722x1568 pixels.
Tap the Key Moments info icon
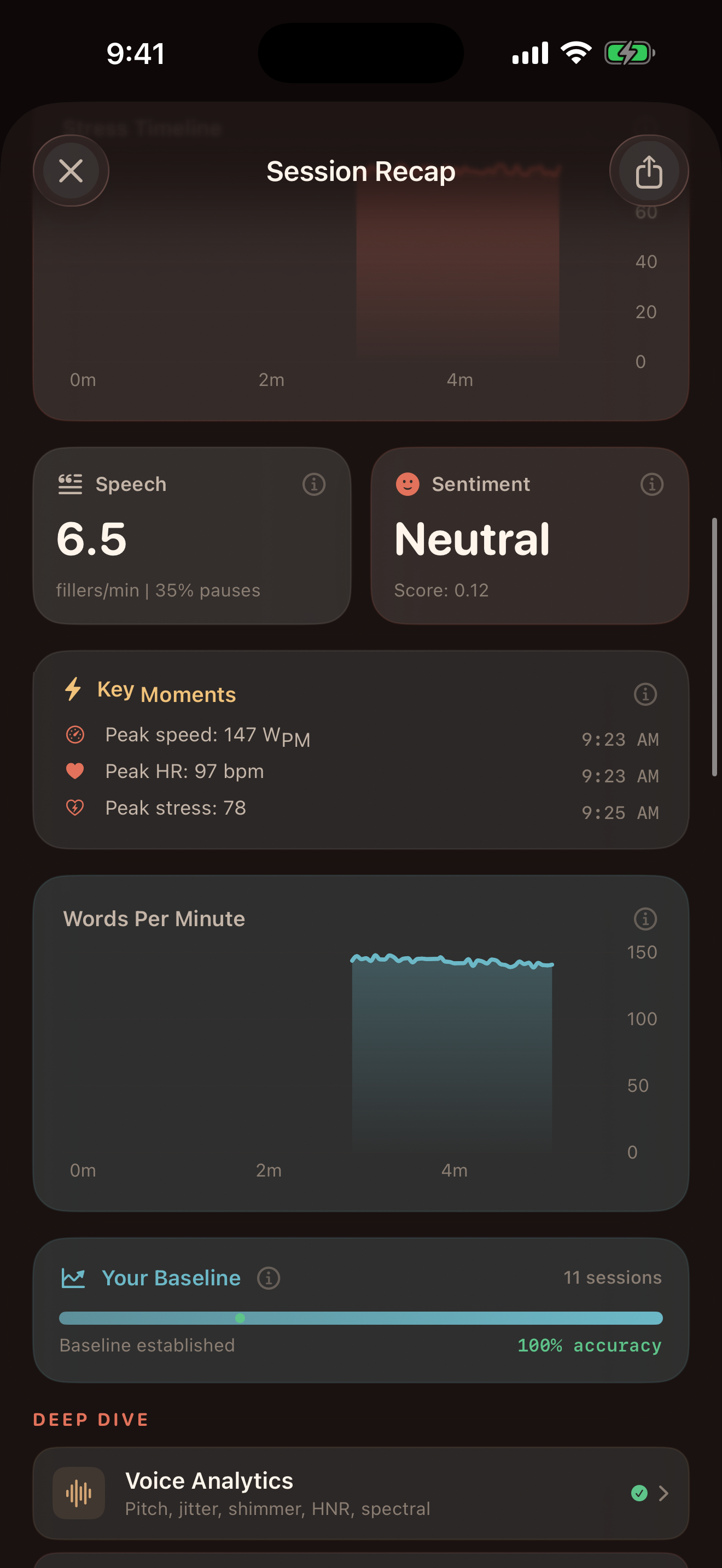(645, 694)
